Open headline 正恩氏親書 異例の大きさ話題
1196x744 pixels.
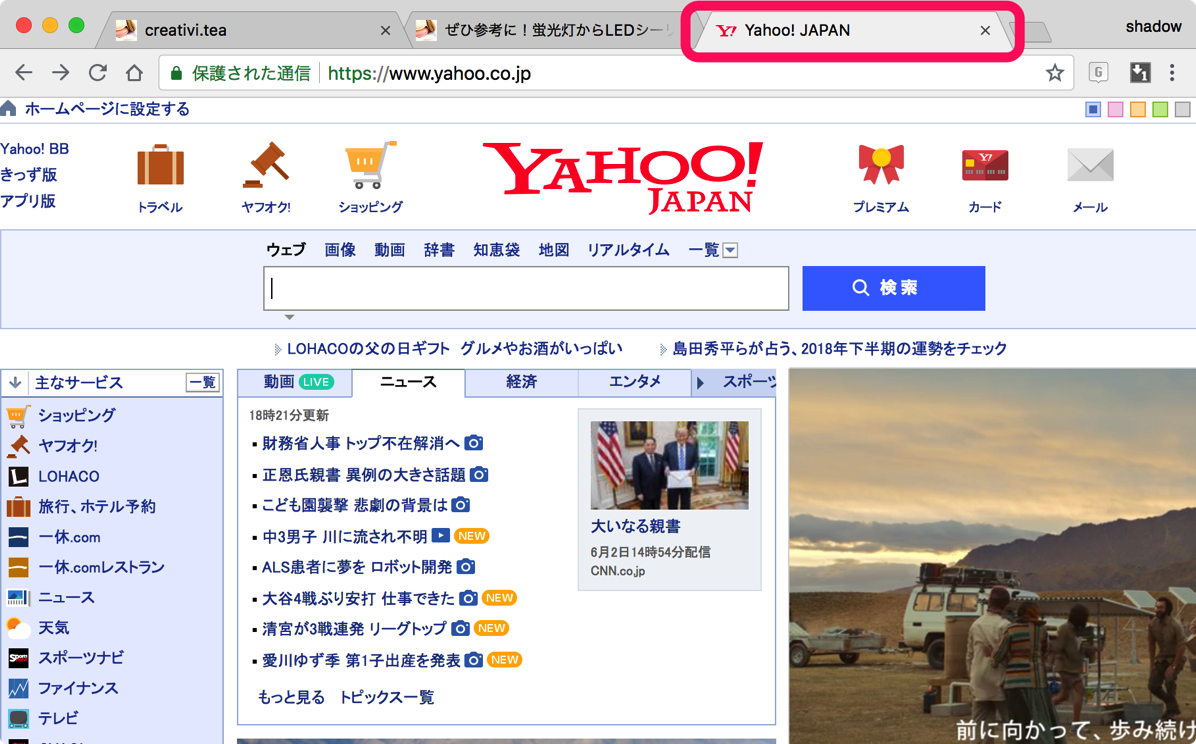point(363,475)
